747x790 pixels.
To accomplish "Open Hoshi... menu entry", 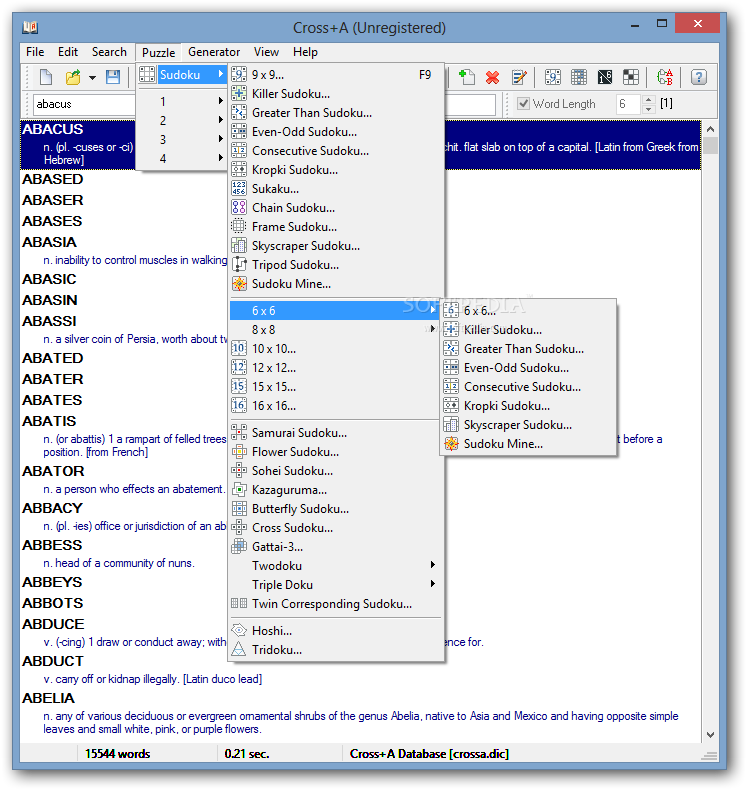I will point(336,631).
